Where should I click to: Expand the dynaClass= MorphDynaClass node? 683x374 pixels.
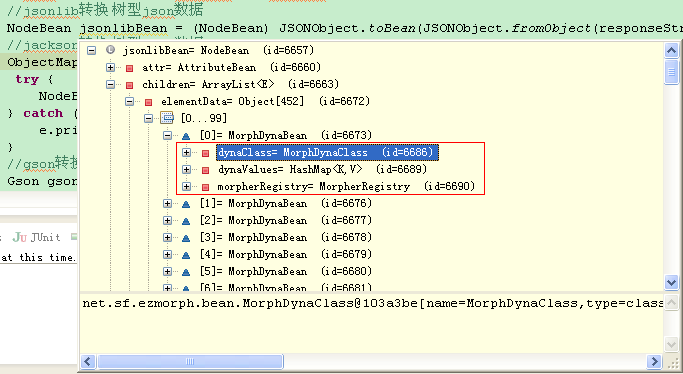click(x=186, y=152)
